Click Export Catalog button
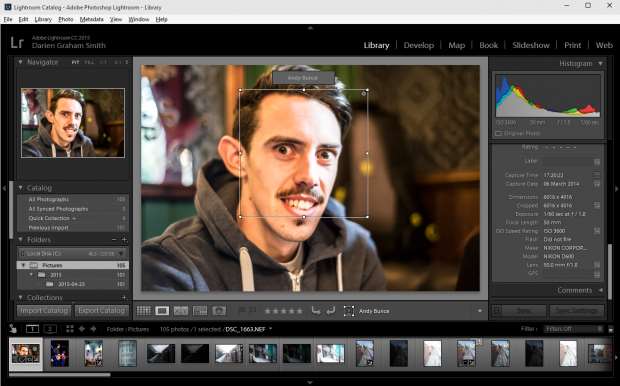Screen dimensions: 620x386 [x=102, y=310]
